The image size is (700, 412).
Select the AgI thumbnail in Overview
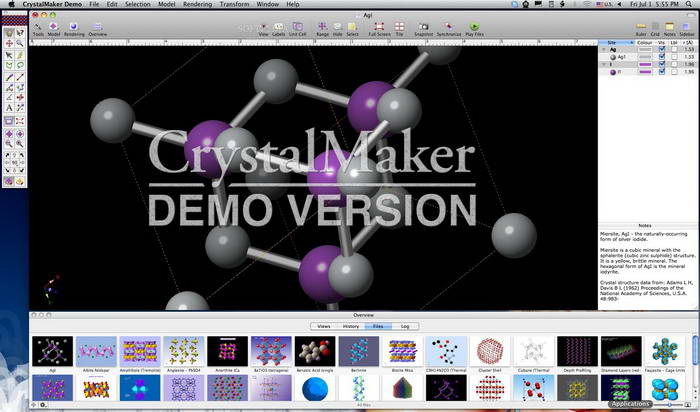(x=52, y=351)
